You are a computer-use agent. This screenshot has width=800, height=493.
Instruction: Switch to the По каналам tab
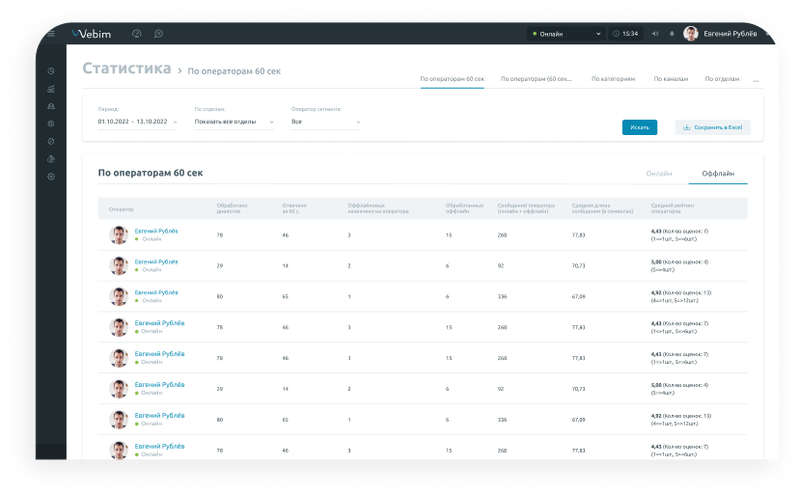670,79
